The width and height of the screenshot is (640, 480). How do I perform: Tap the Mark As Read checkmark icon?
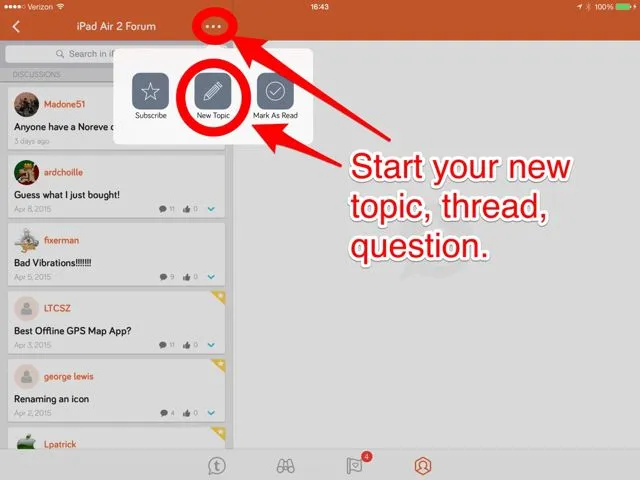click(x=275, y=92)
